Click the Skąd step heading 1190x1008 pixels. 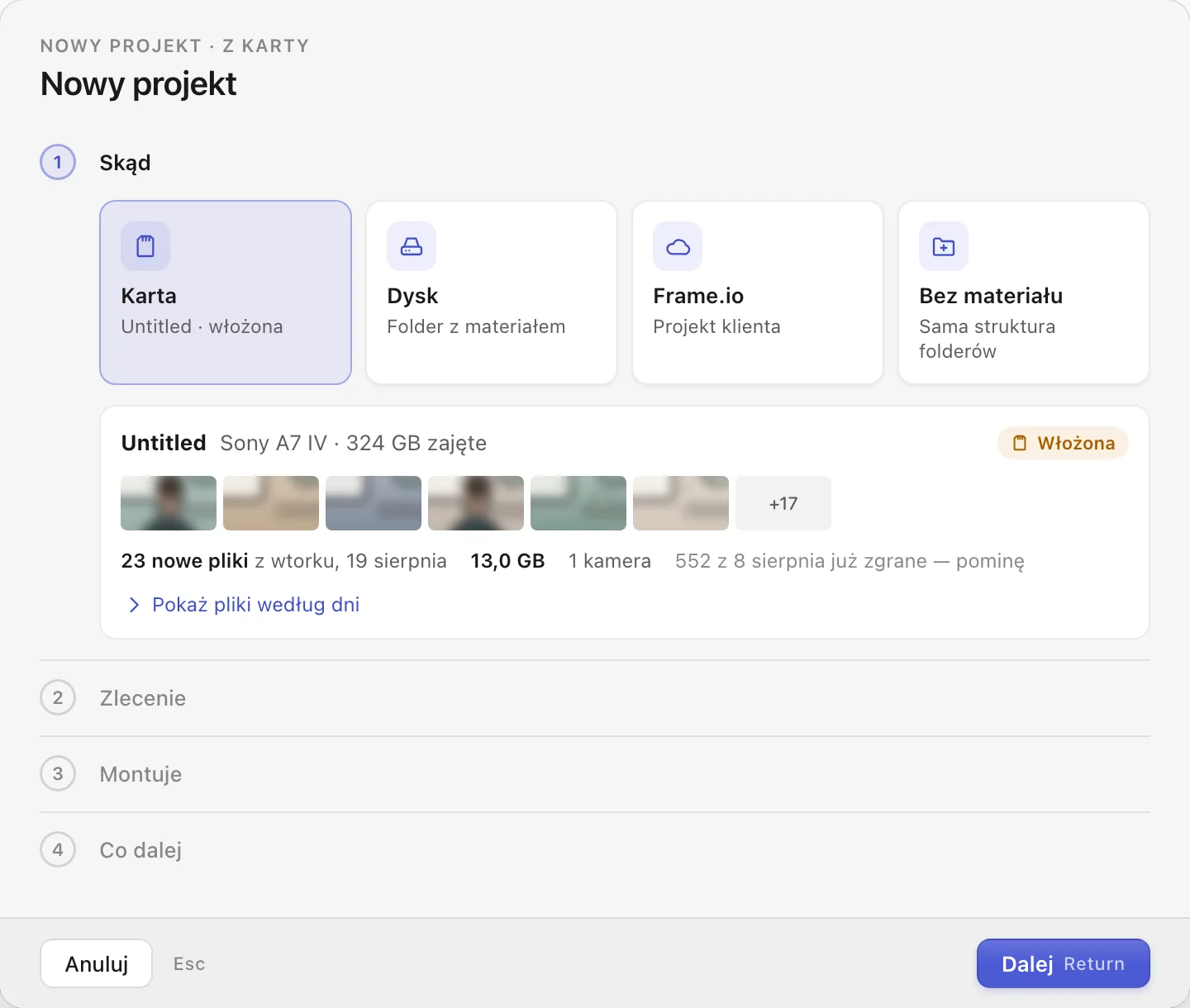click(x=125, y=163)
